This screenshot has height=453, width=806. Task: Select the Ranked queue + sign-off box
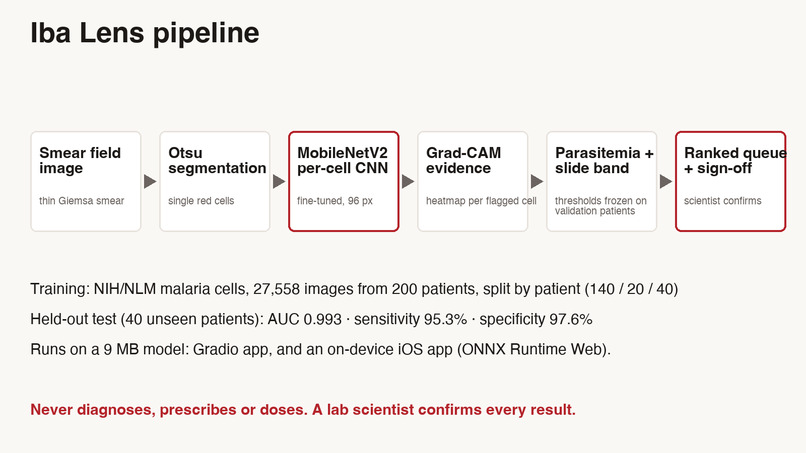click(x=731, y=182)
